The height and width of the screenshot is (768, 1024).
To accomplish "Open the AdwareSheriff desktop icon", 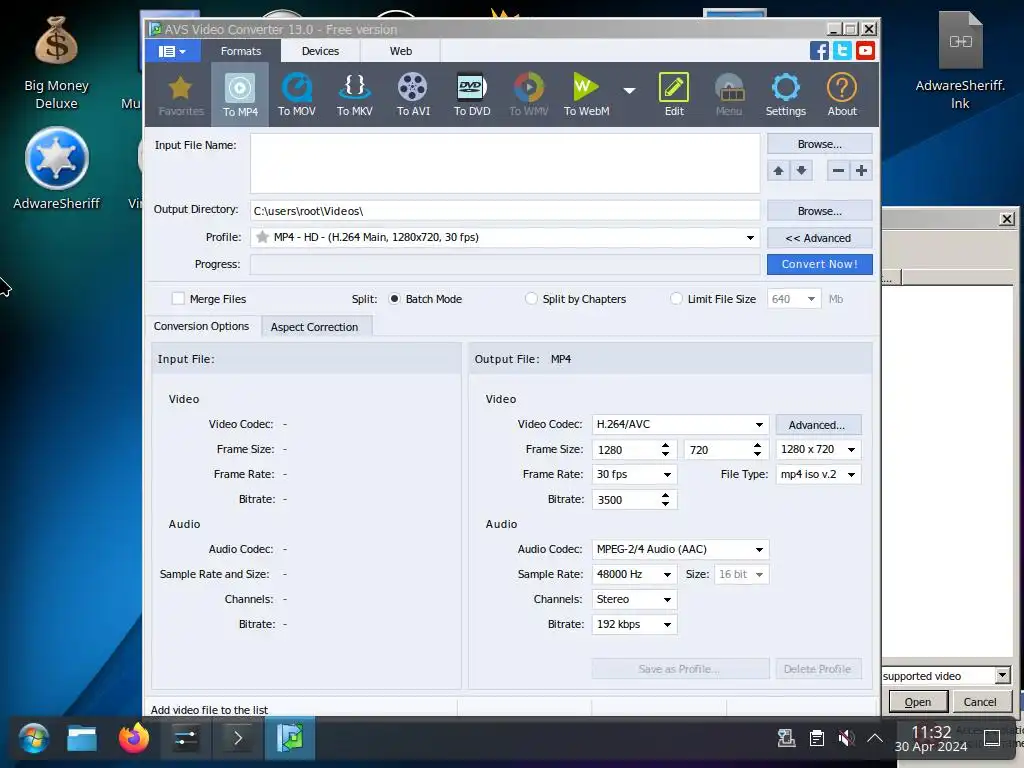I will tap(56, 168).
